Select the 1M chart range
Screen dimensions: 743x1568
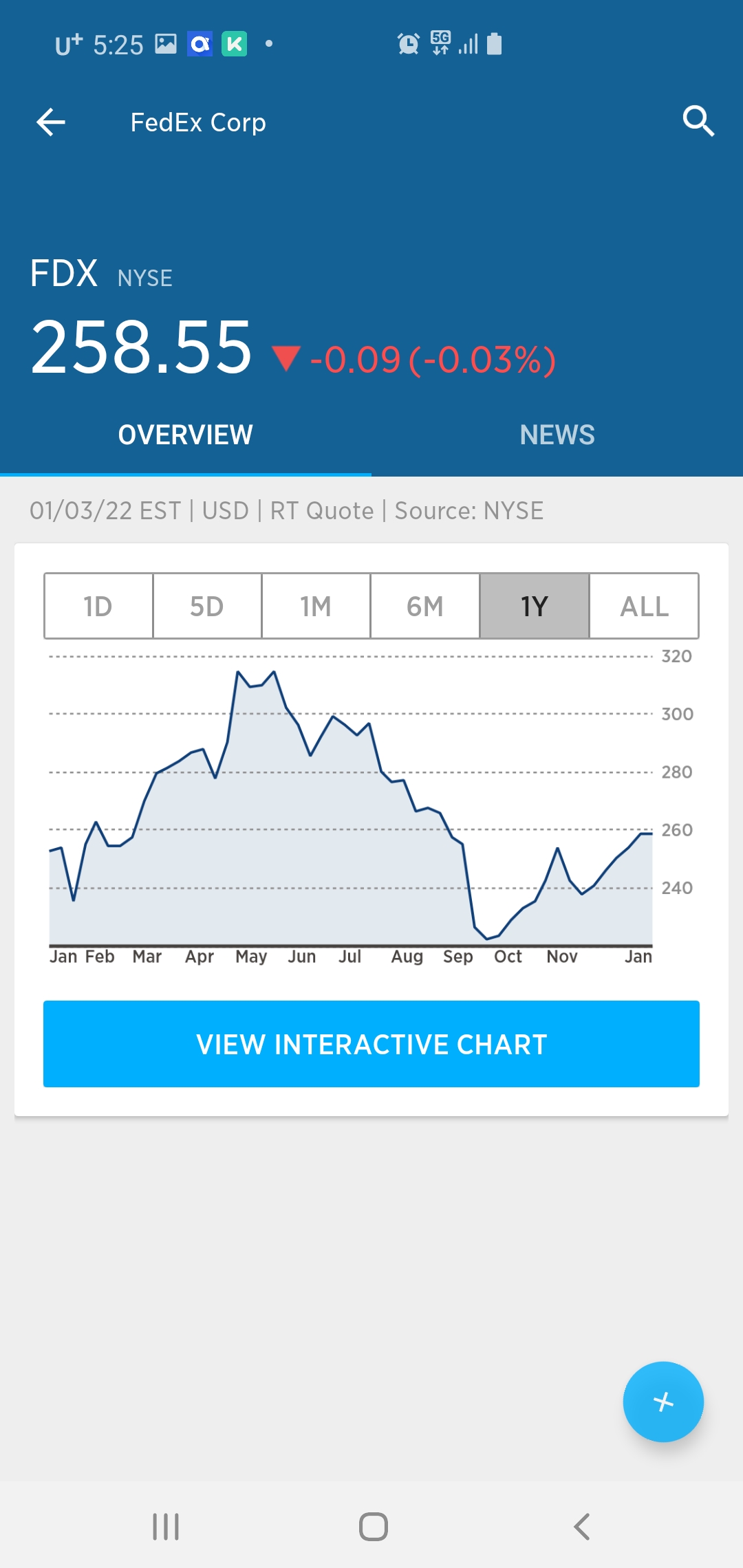pos(316,606)
